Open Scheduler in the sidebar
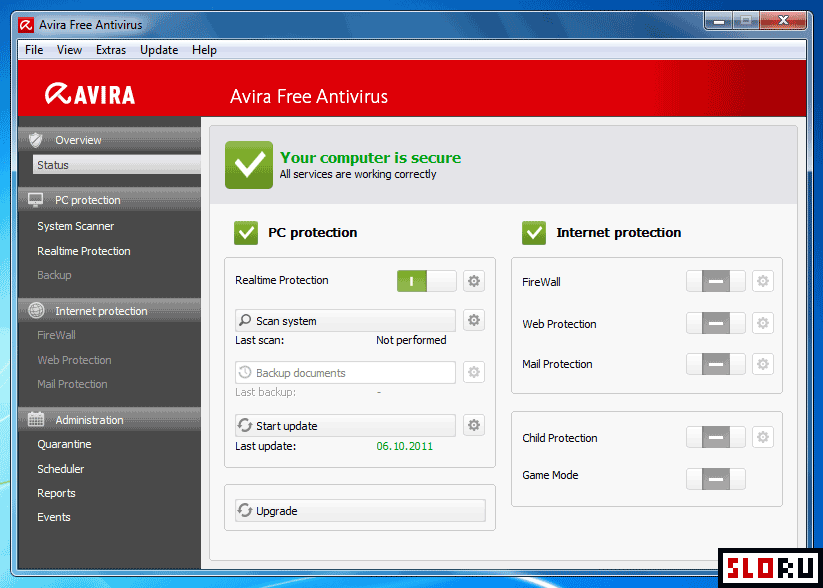 [x=60, y=469]
